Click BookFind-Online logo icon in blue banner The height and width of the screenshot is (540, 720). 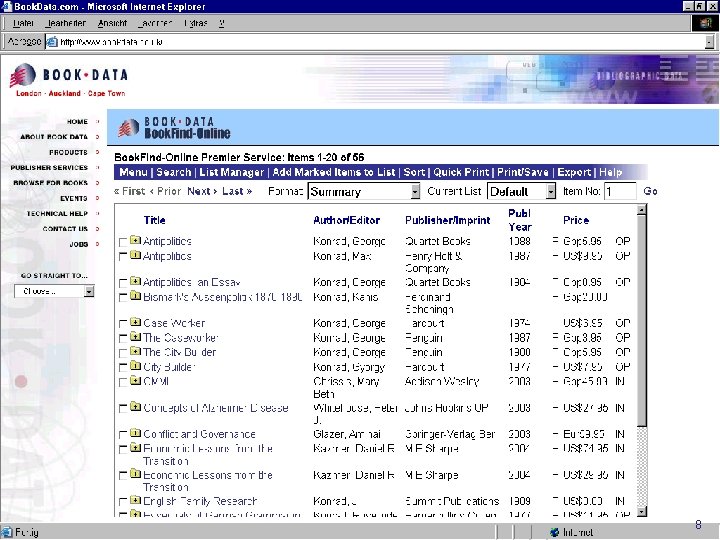[128, 128]
